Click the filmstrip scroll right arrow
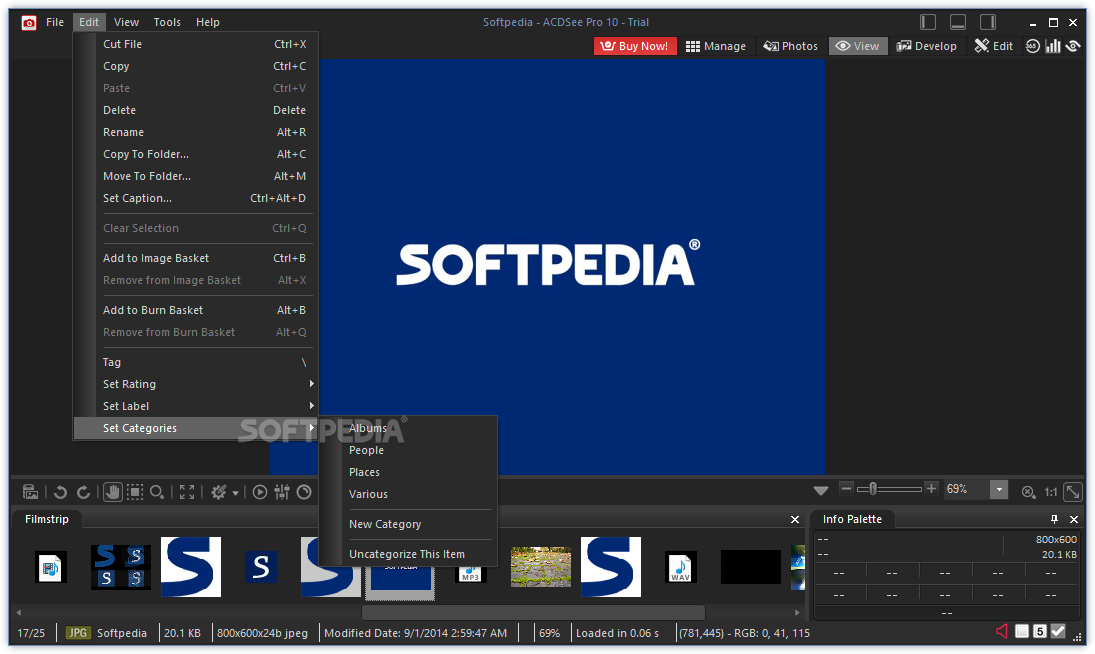This screenshot has height=654, width=1095. pos(797,612)
